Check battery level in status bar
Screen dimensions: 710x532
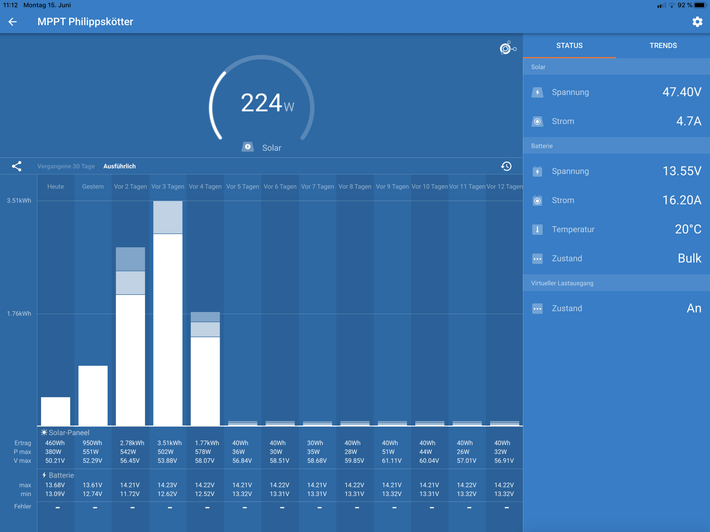coord(700,5)
